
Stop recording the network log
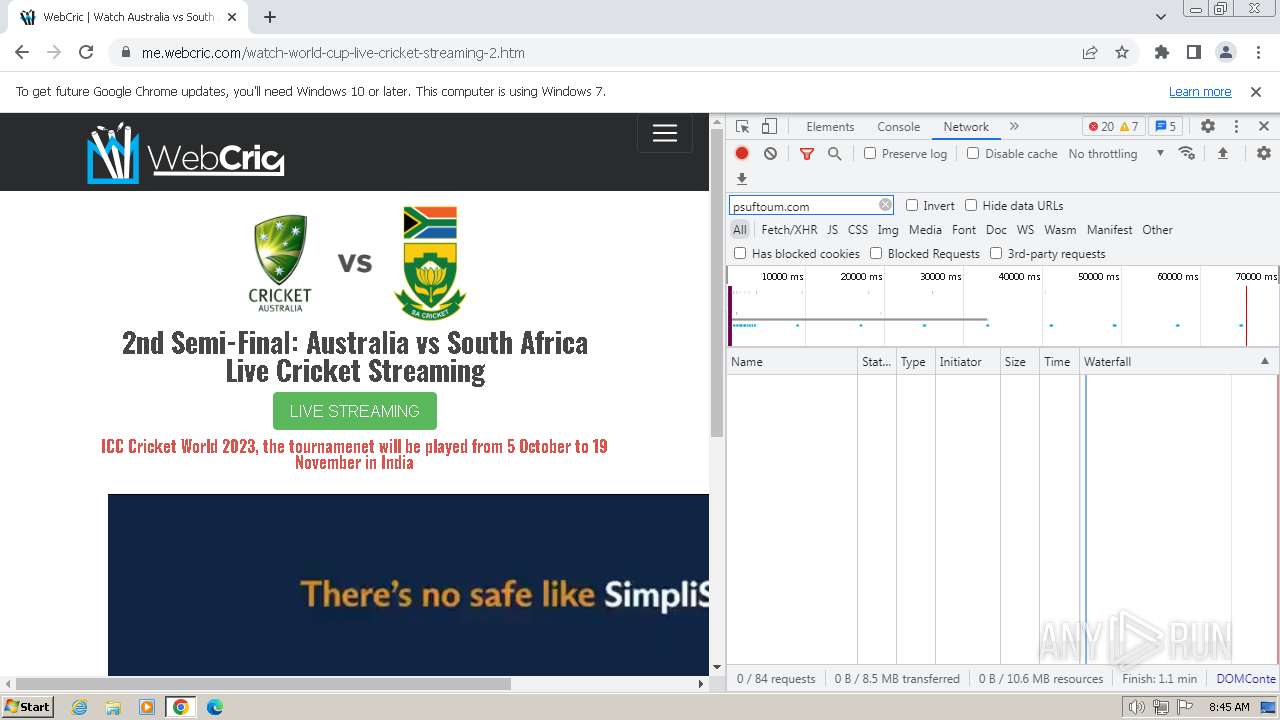coord(742,154)
